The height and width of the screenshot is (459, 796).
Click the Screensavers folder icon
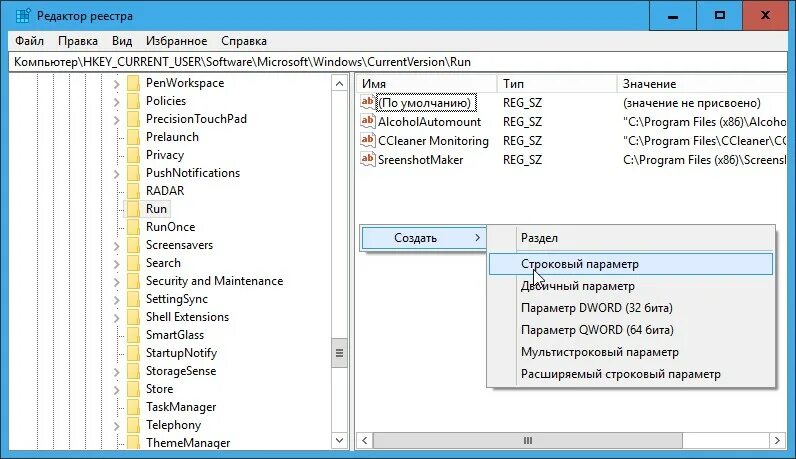click(134, 245)
